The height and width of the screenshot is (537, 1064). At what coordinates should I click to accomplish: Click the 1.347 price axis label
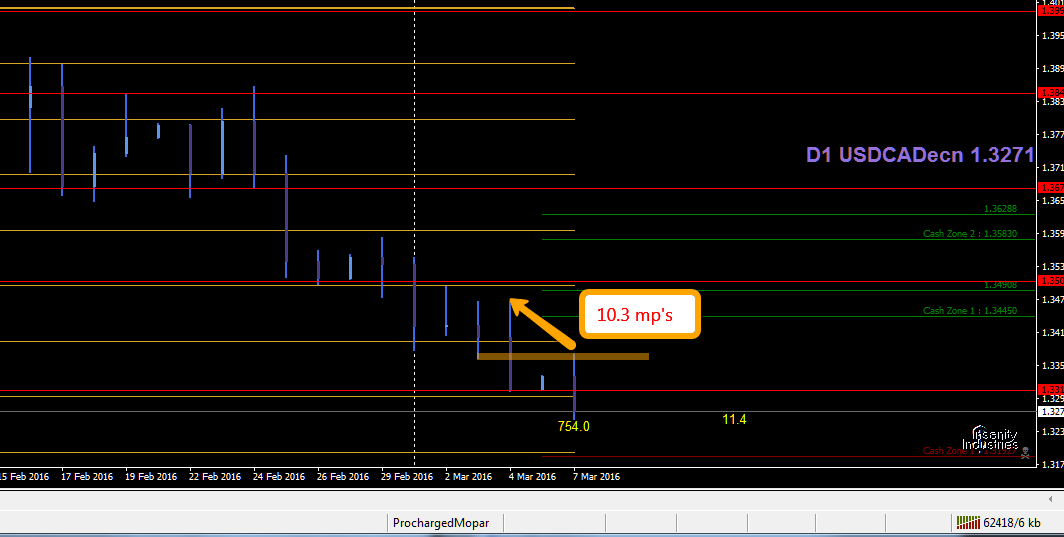point(1052,299)
